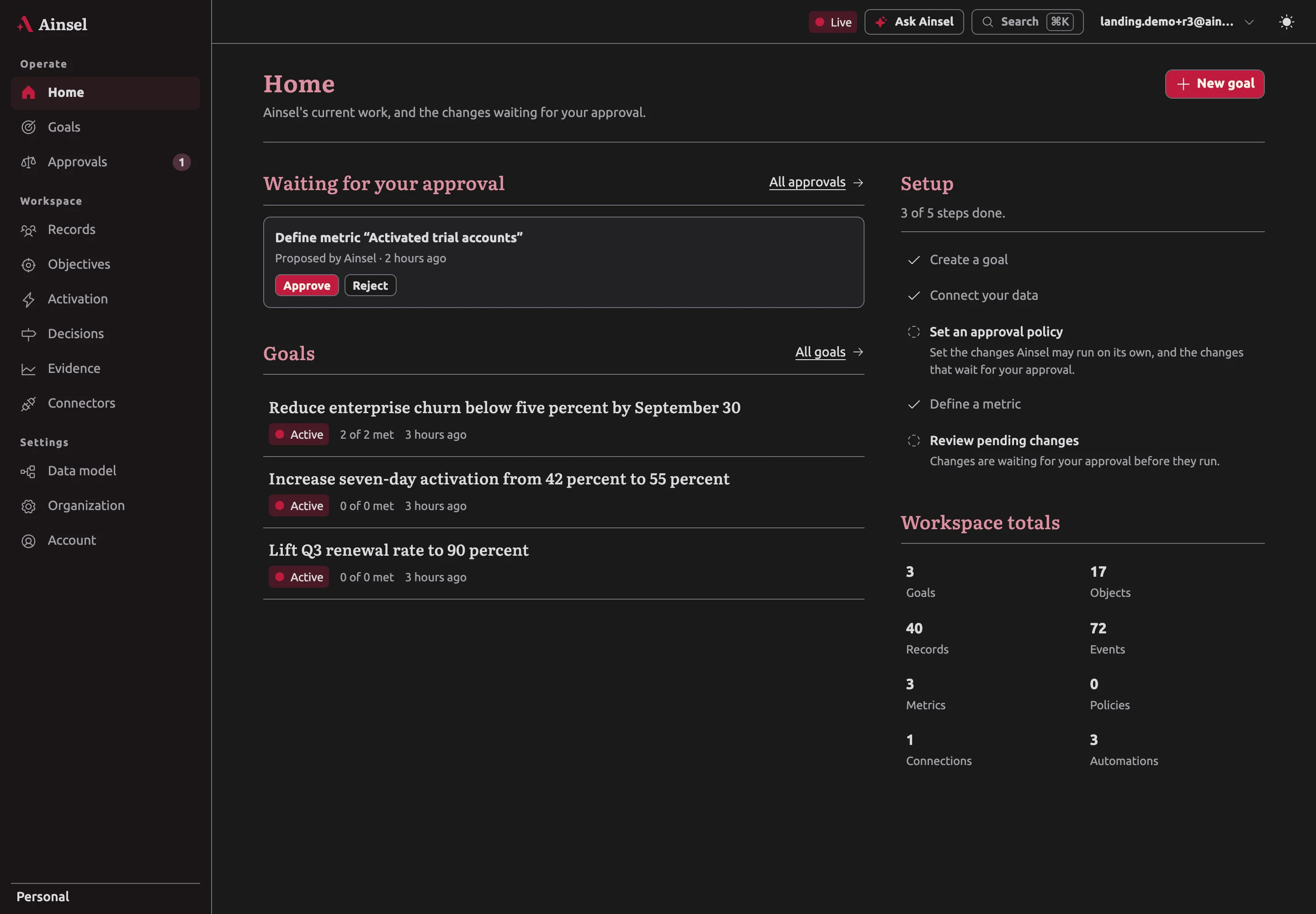Click the Ainsel logo icon
The image size is (1316, 914).
coord(25,23)
